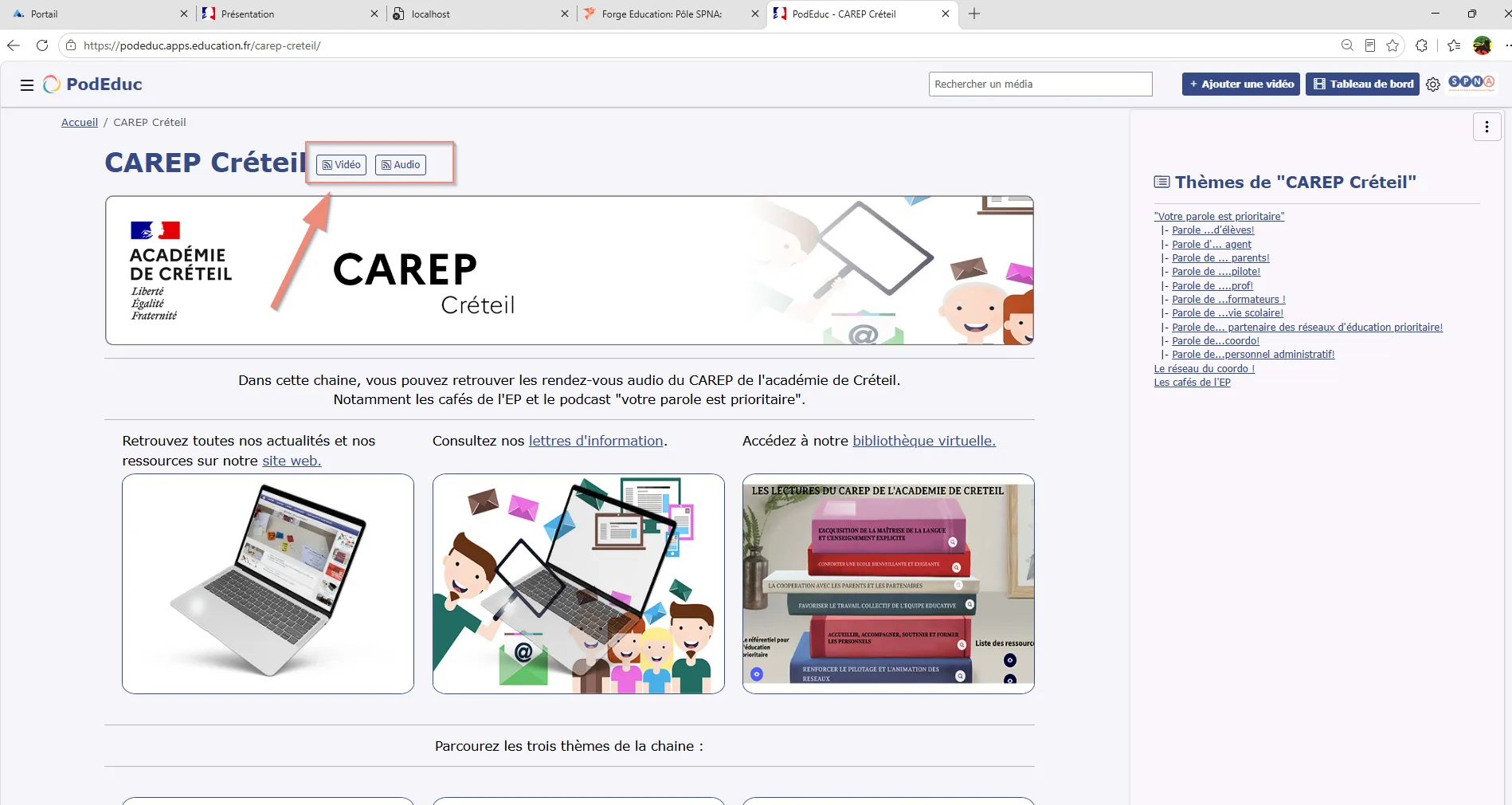Viewport: 1512px width, 805px height.
Task: Click the browser profile picture
Action: pyautogui.click(x=1482, y=45)
